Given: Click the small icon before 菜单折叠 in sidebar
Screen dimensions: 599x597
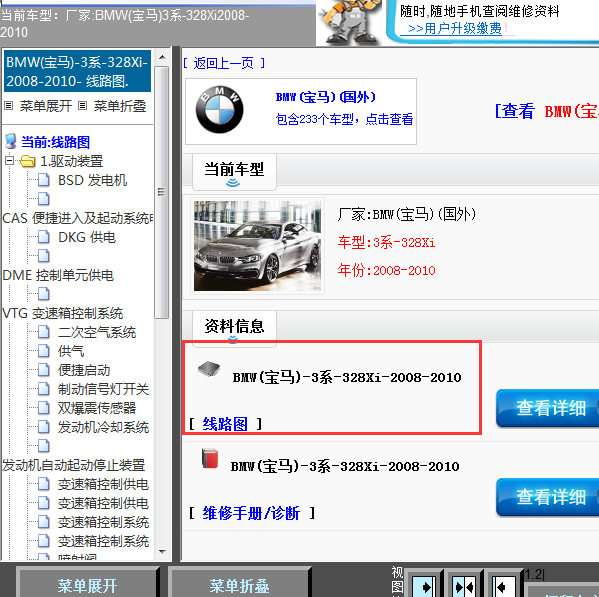Looking at the screenshot, I should (83, 106).
